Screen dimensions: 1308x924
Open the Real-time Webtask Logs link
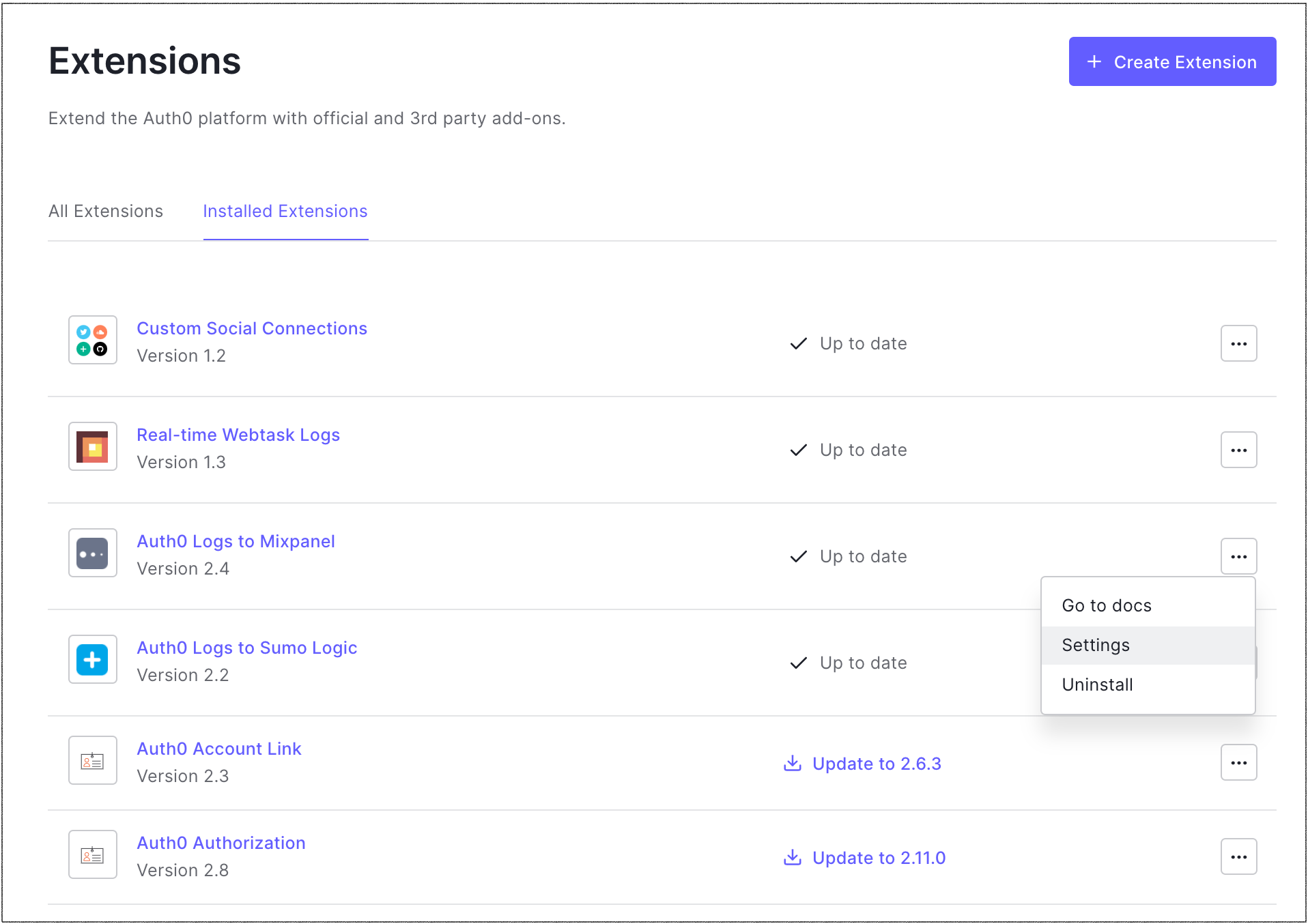pos(238,435)
